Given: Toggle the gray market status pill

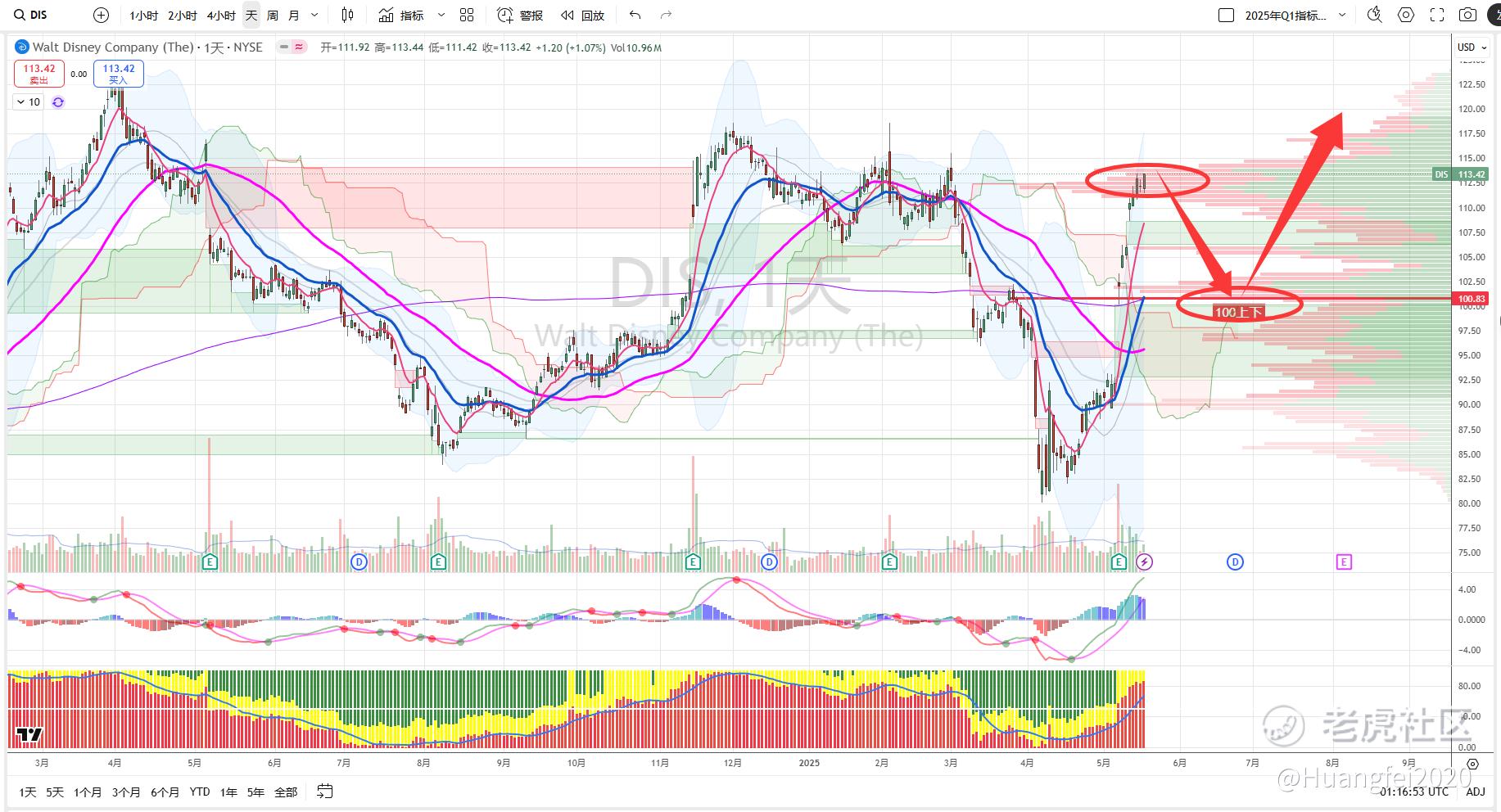Looking at the screenshot, I should (283, 47).
